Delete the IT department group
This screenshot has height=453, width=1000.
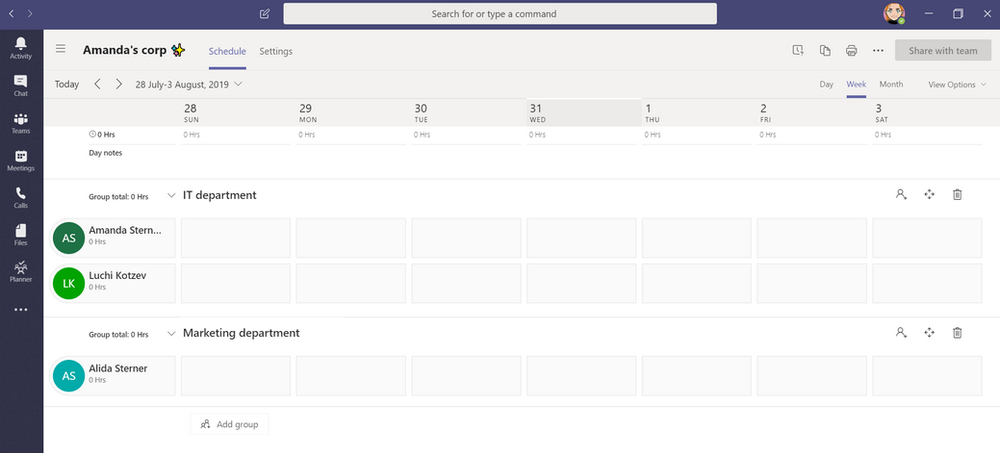coord(957,195)
